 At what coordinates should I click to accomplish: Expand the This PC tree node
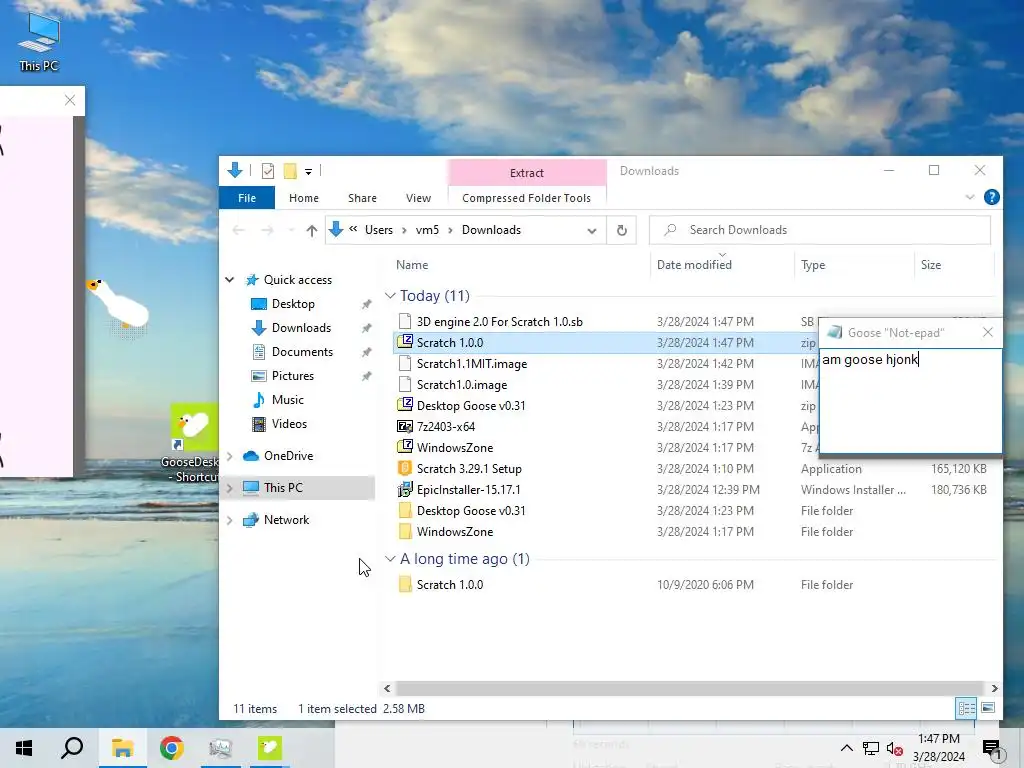pos(230,488)
